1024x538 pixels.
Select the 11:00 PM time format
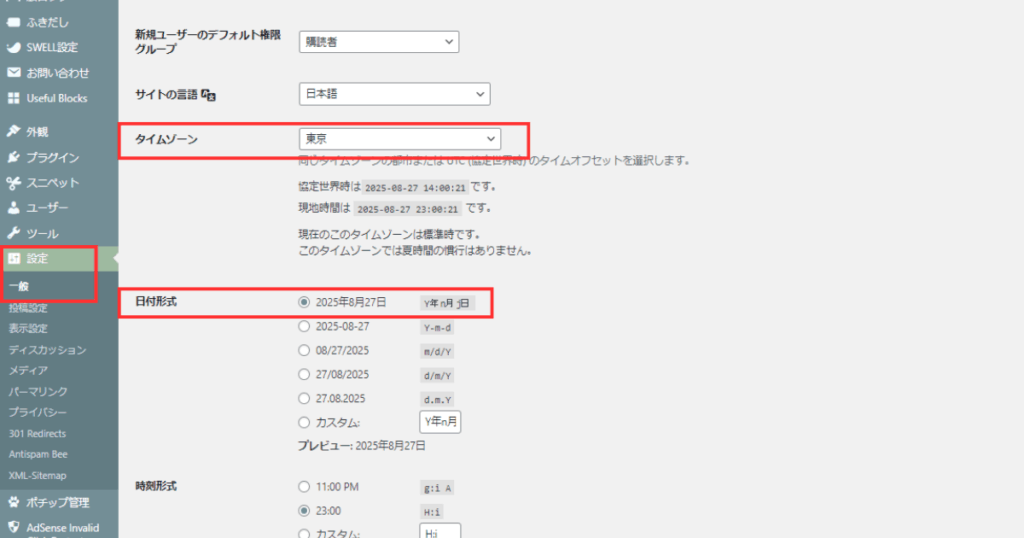coord(305,487)
